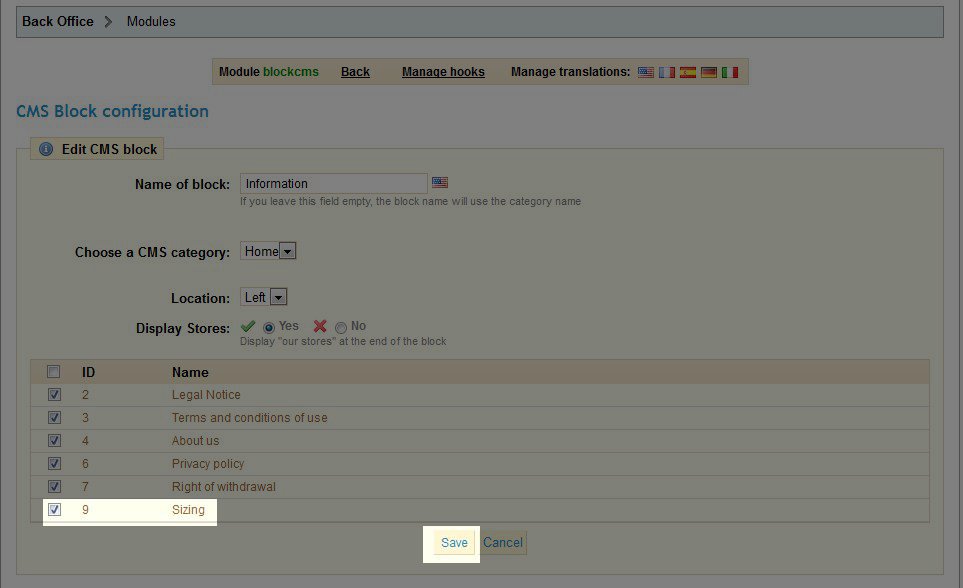Toggle the select-all checkbox in table header
The image size is (963, 588).
click(55, 372)
